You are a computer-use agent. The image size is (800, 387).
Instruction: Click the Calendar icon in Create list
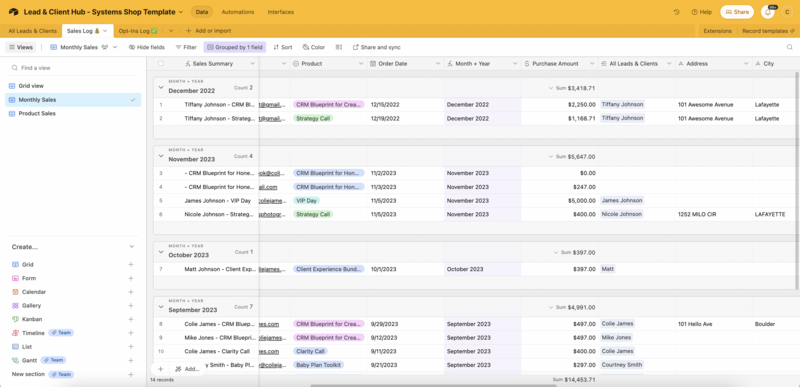[x=15, y=292]
